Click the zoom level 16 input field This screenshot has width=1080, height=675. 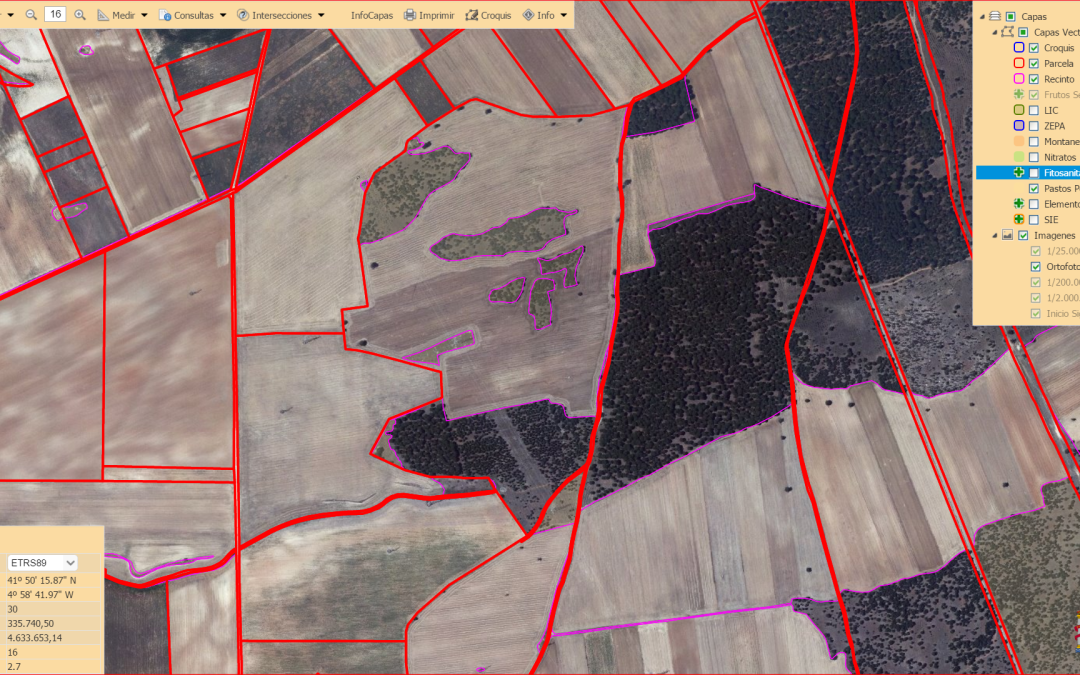click(x=55, y=14)
